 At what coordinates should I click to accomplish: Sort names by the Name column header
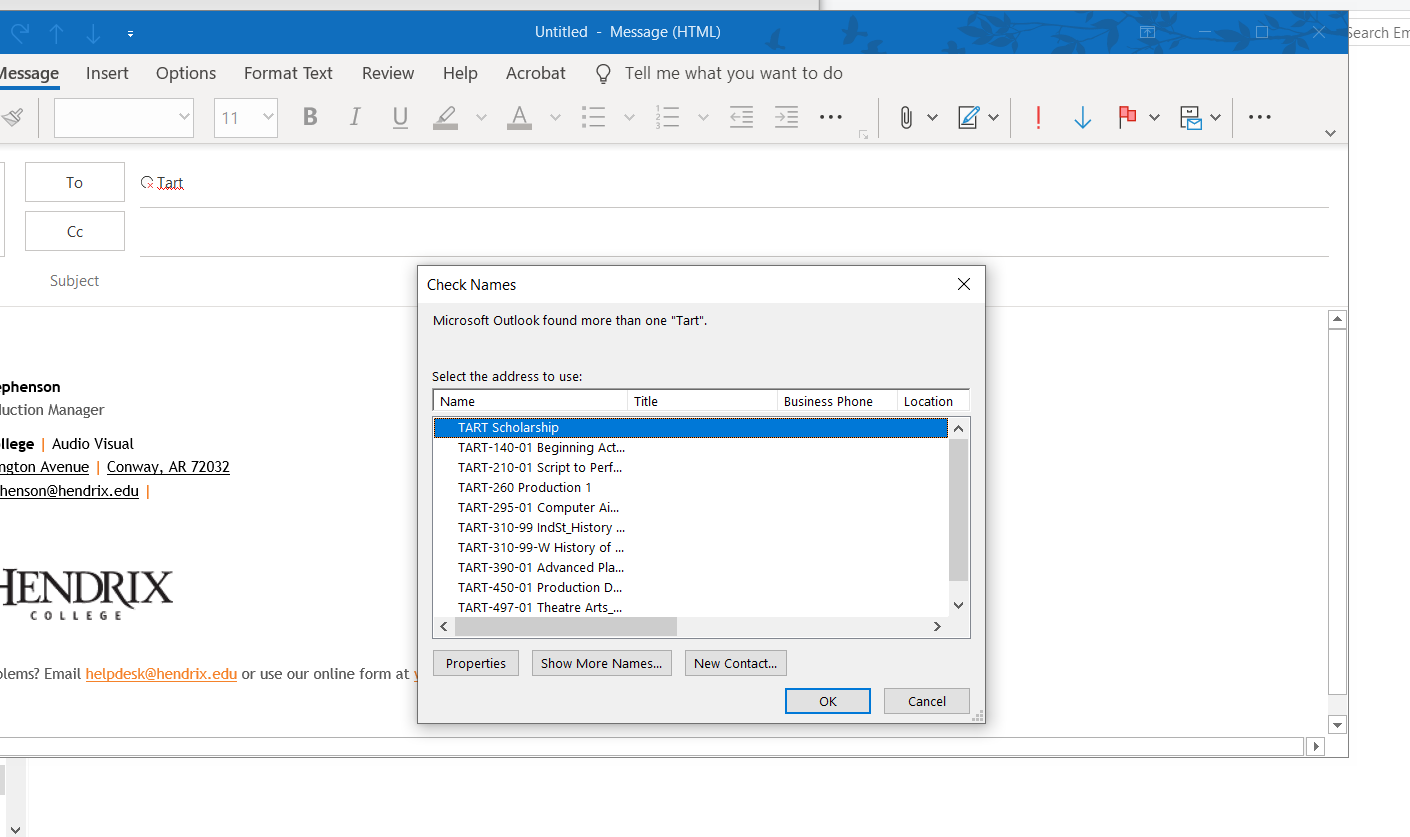pos(531,401)
